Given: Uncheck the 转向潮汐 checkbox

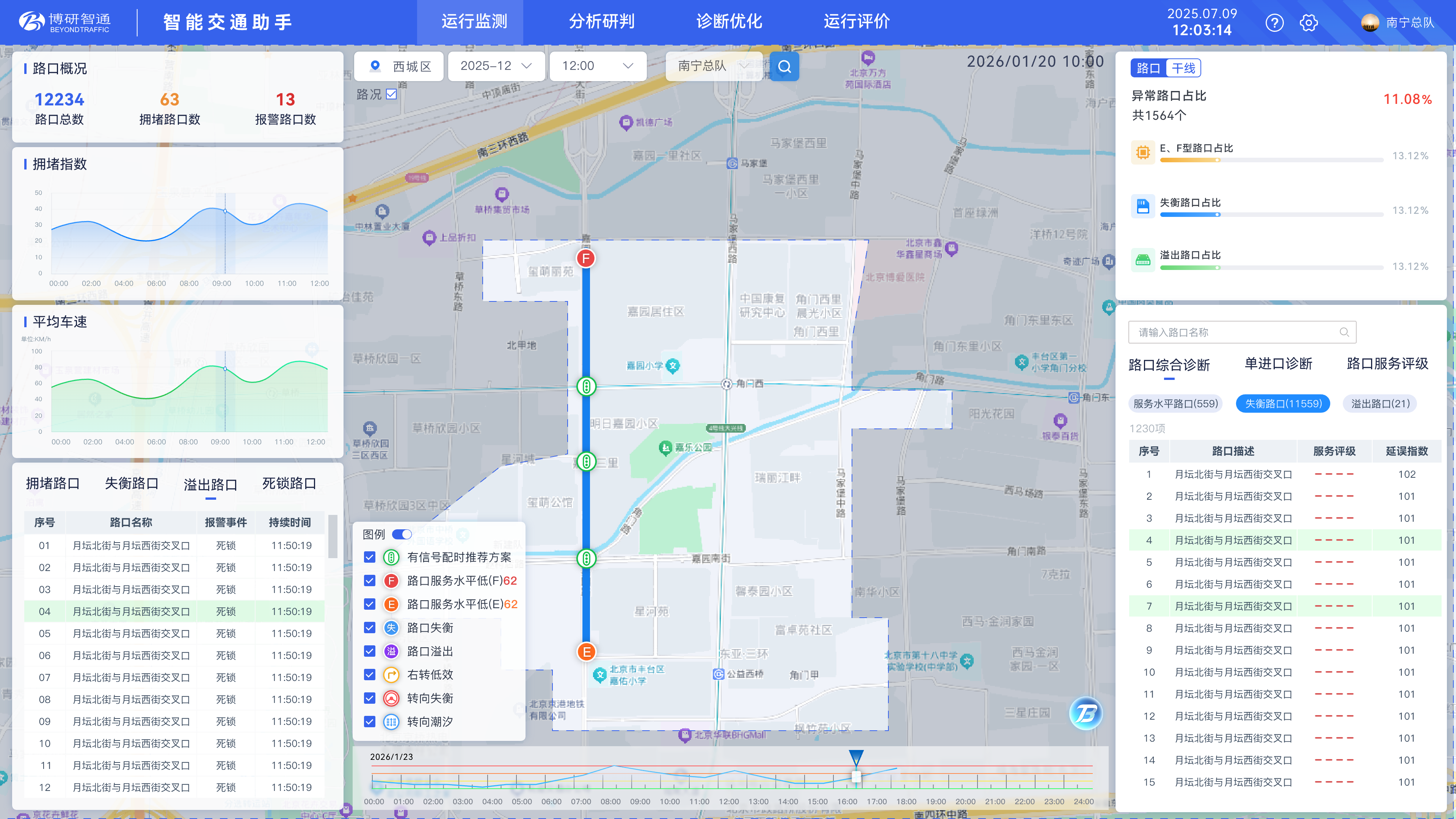Looking at the screenshot, I should (x=370, y=722).
